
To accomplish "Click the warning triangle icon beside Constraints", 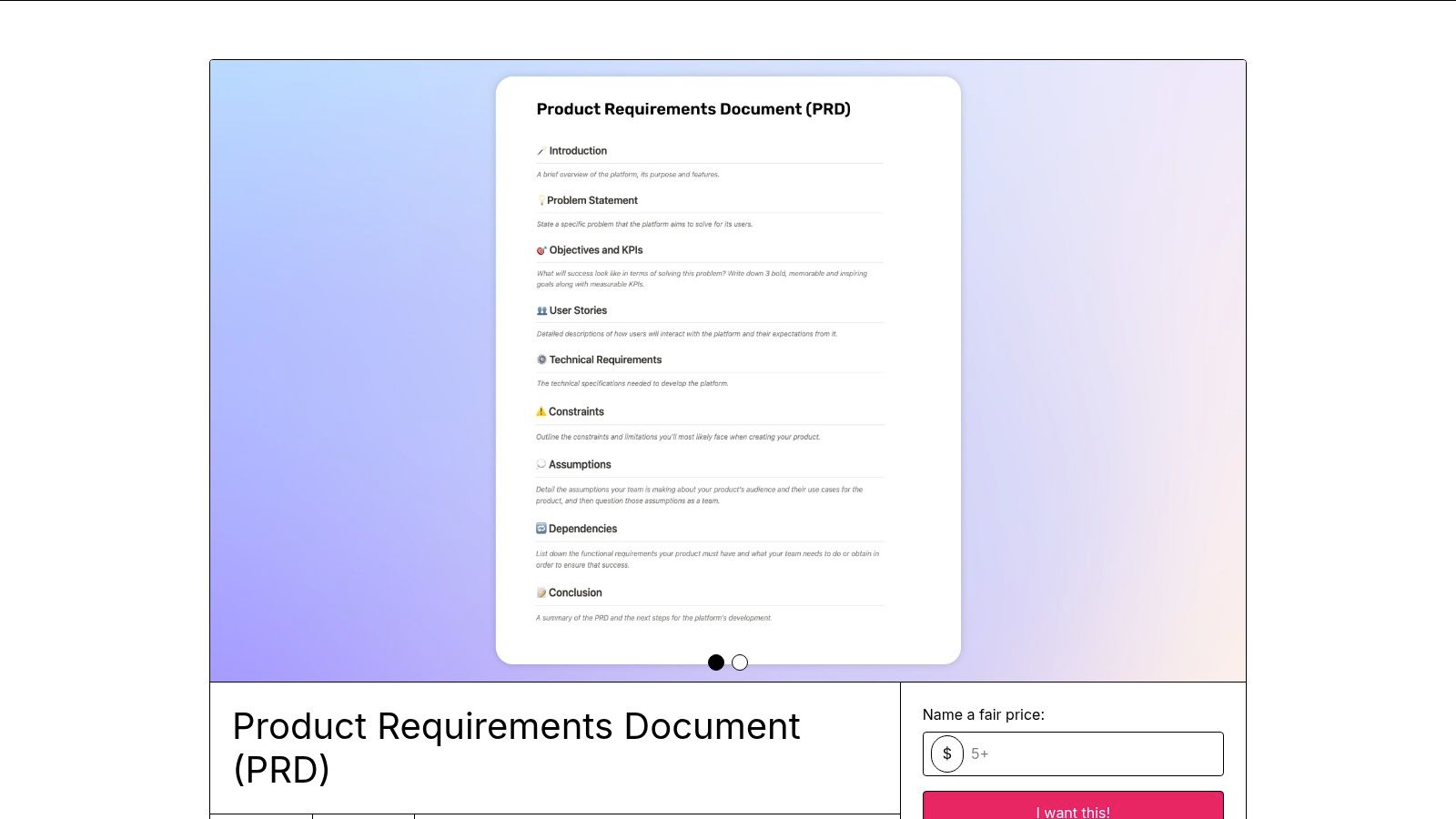I will point(541,411).
